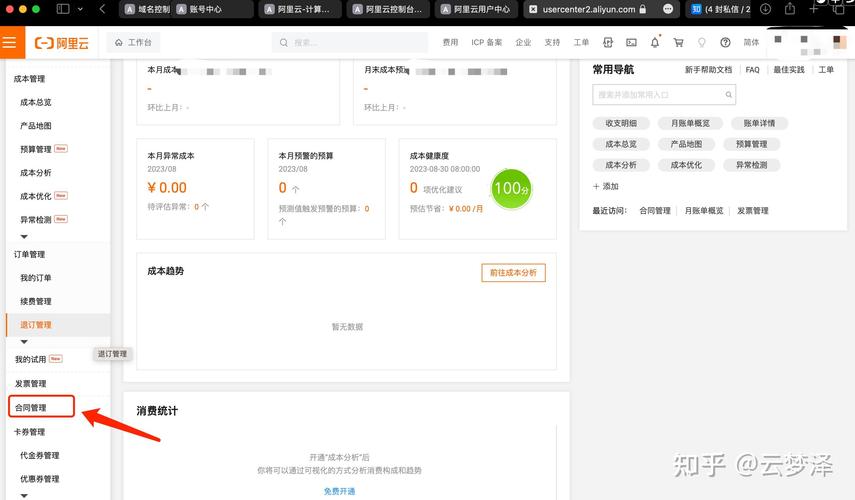The width and height of the screenshot is (855, 500).
Task: Open the help question mark icon
Action: click(x=725, y=43)
